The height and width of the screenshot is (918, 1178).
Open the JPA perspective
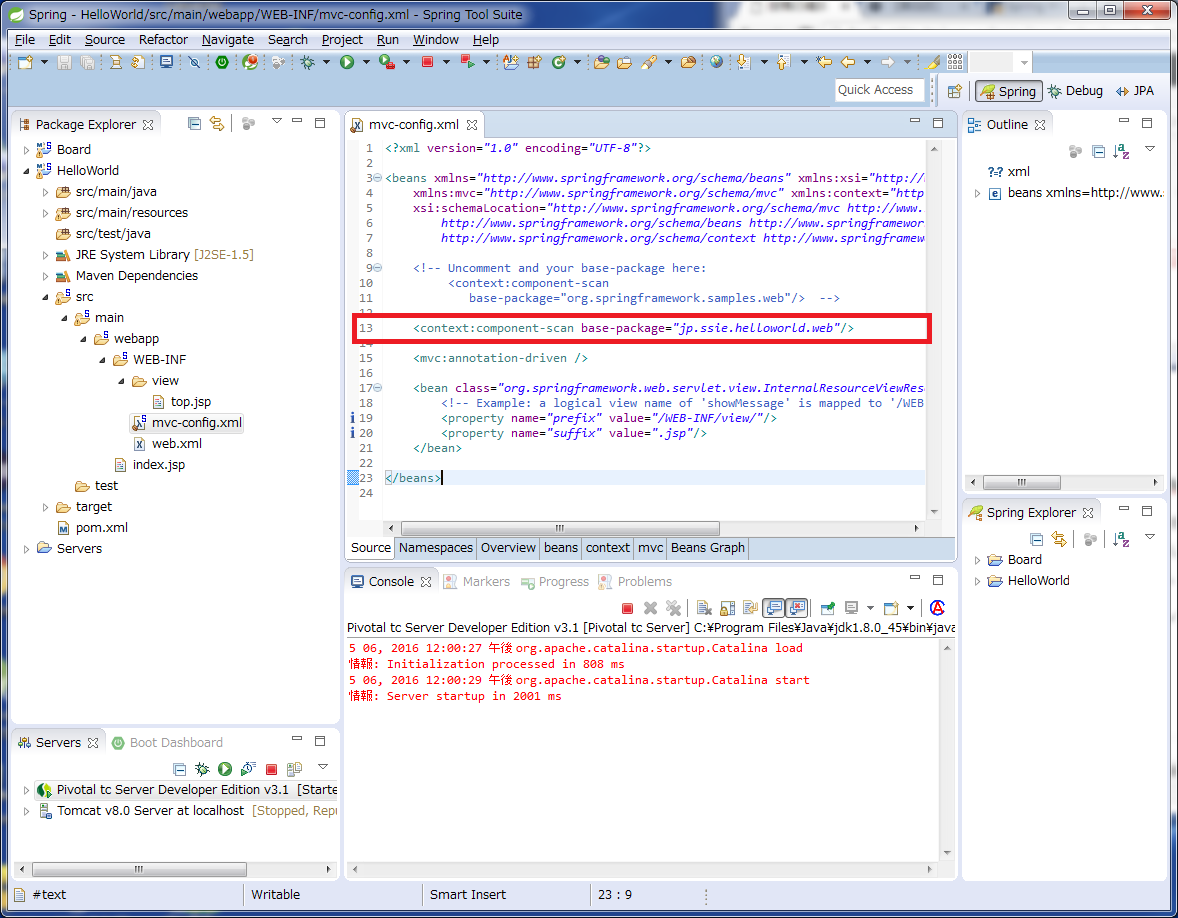[x=1135, y=91]
